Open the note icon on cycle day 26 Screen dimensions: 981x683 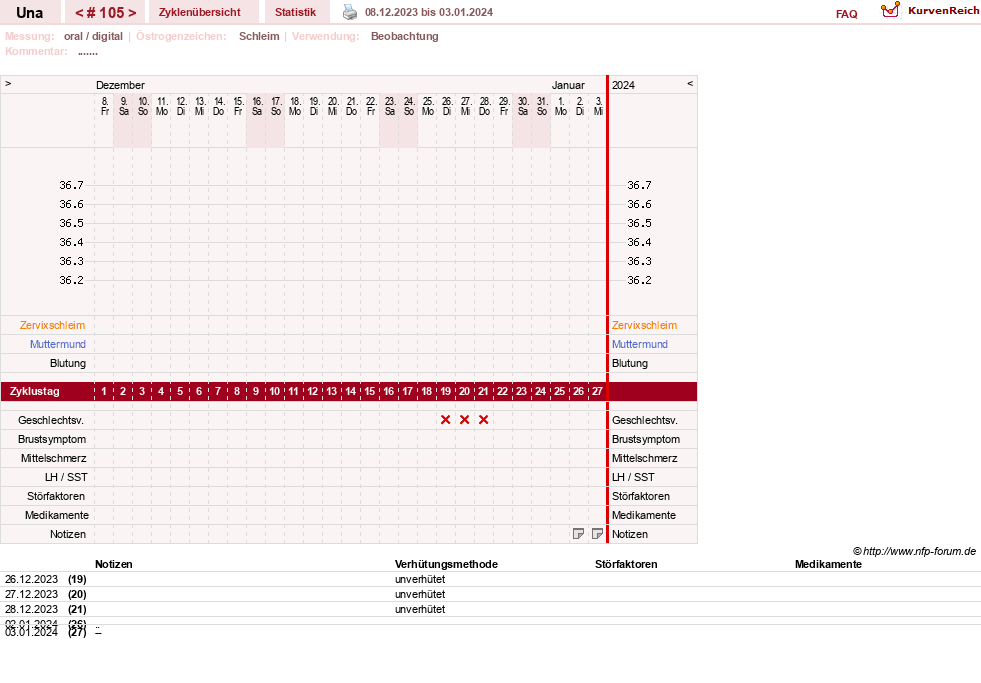(x=579, y=534)
